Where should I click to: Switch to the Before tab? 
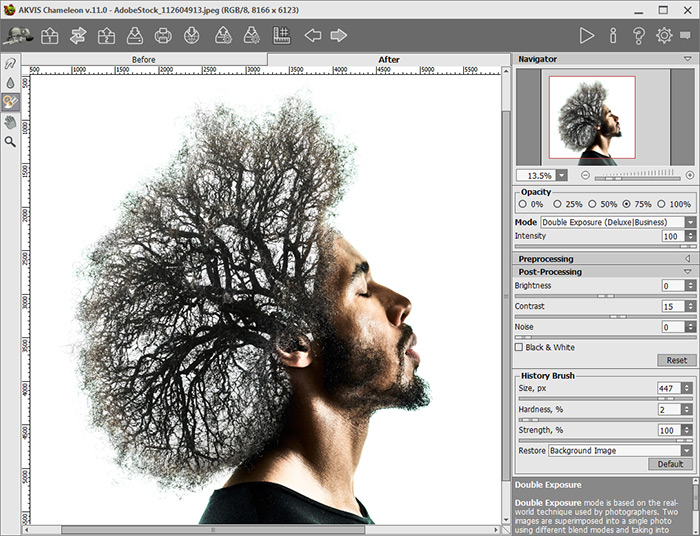[x=144, y=59]
